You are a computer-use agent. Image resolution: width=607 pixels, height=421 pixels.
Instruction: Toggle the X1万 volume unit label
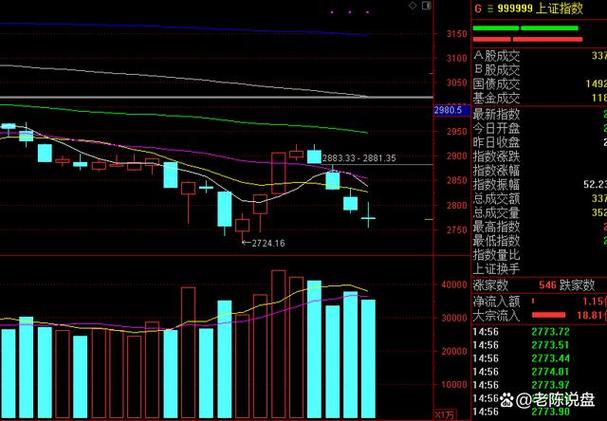[x=445, y=414]
